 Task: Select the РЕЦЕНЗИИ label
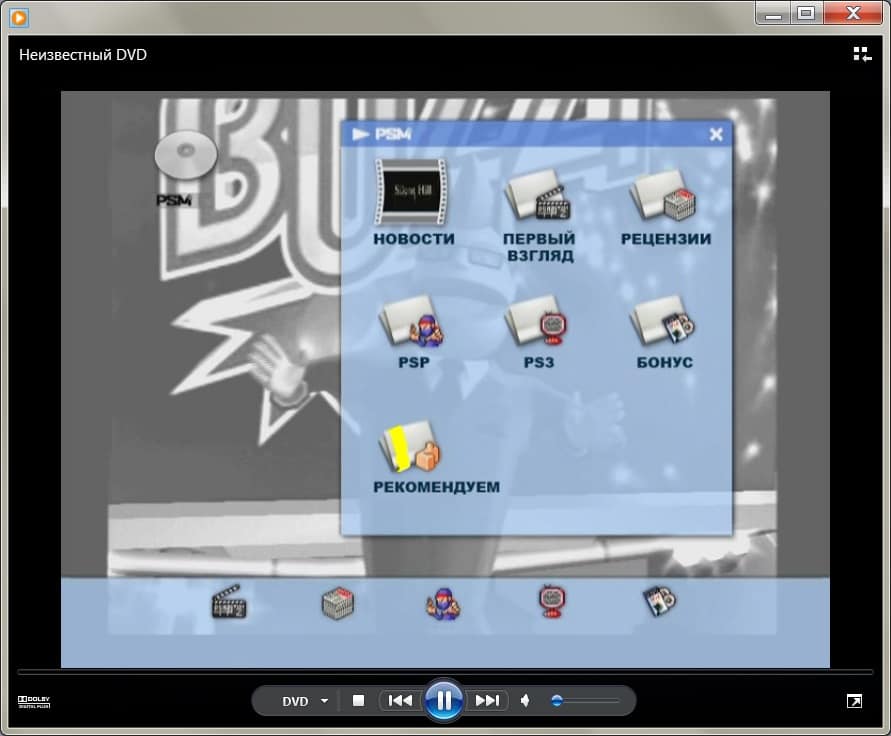point(665,239)
